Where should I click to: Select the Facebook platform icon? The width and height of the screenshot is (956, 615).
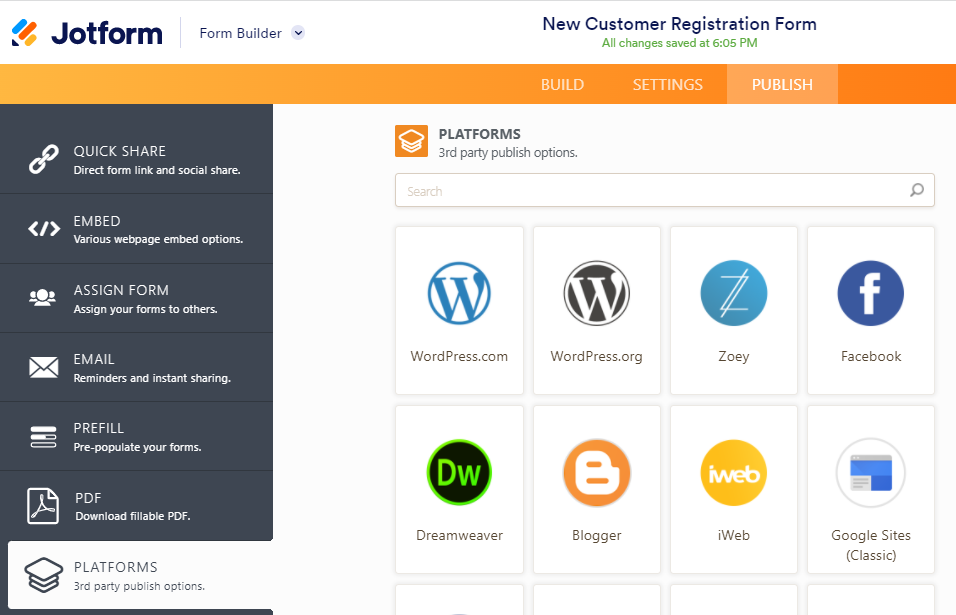(x=871, y=293)
